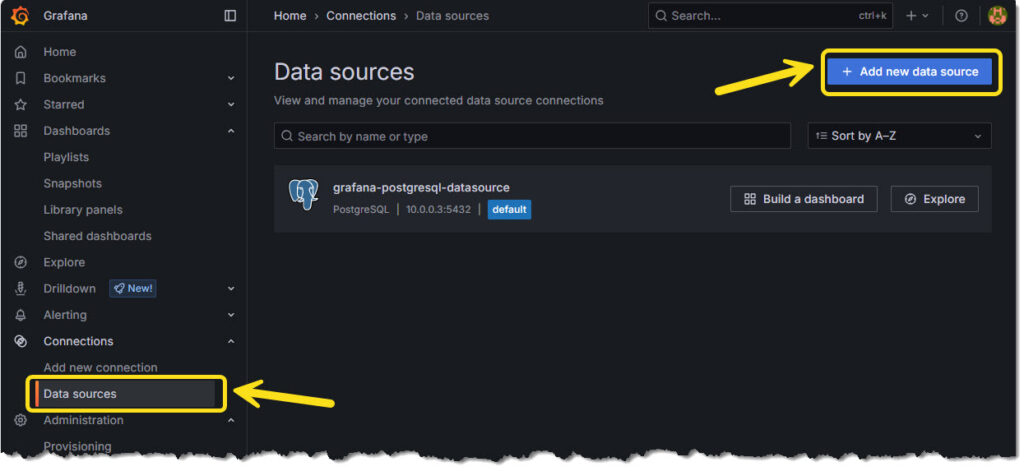This screenshot has width=1024, height=471.
Task: Collapse the Administration section chevron
Action: pos(231,420)
